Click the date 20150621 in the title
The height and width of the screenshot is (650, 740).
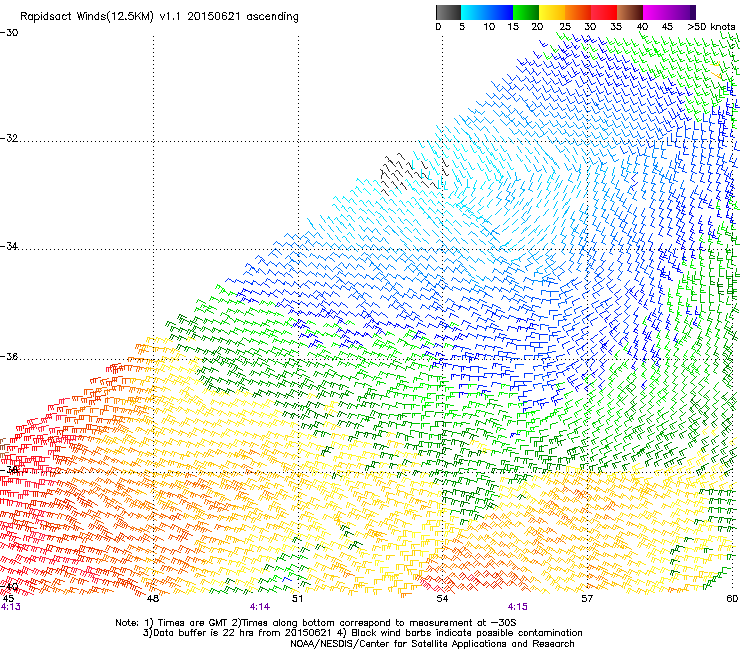214,16
